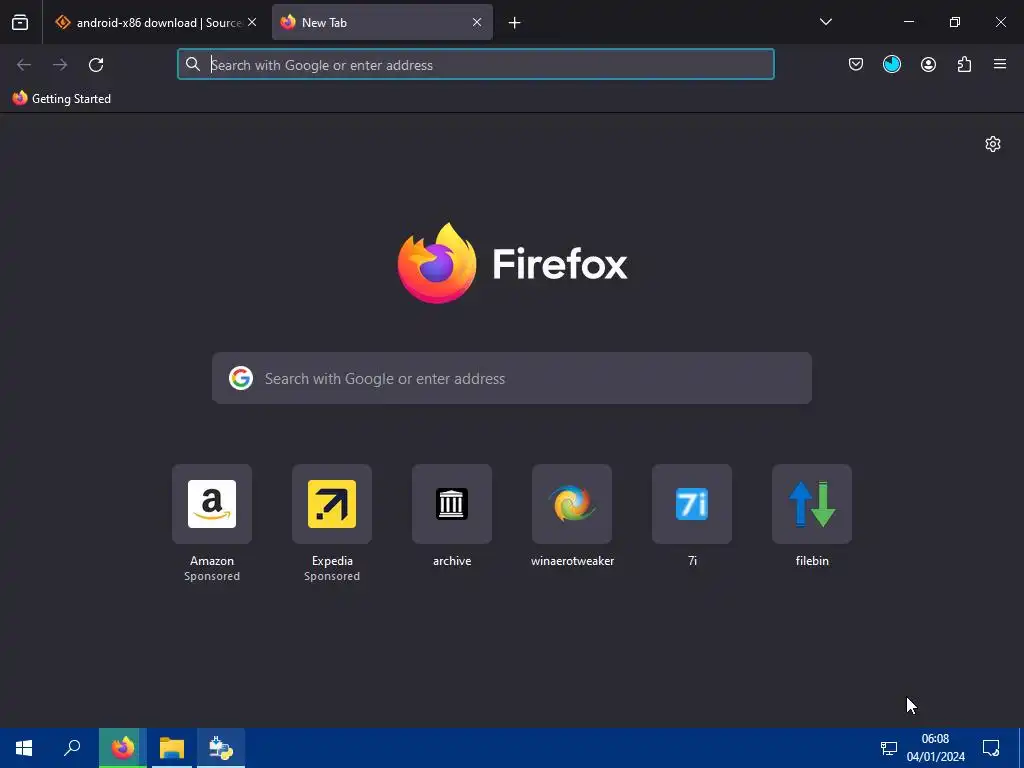Reload the current page
This screenshot has width=1024, height=768.
(x=96, y=65)
